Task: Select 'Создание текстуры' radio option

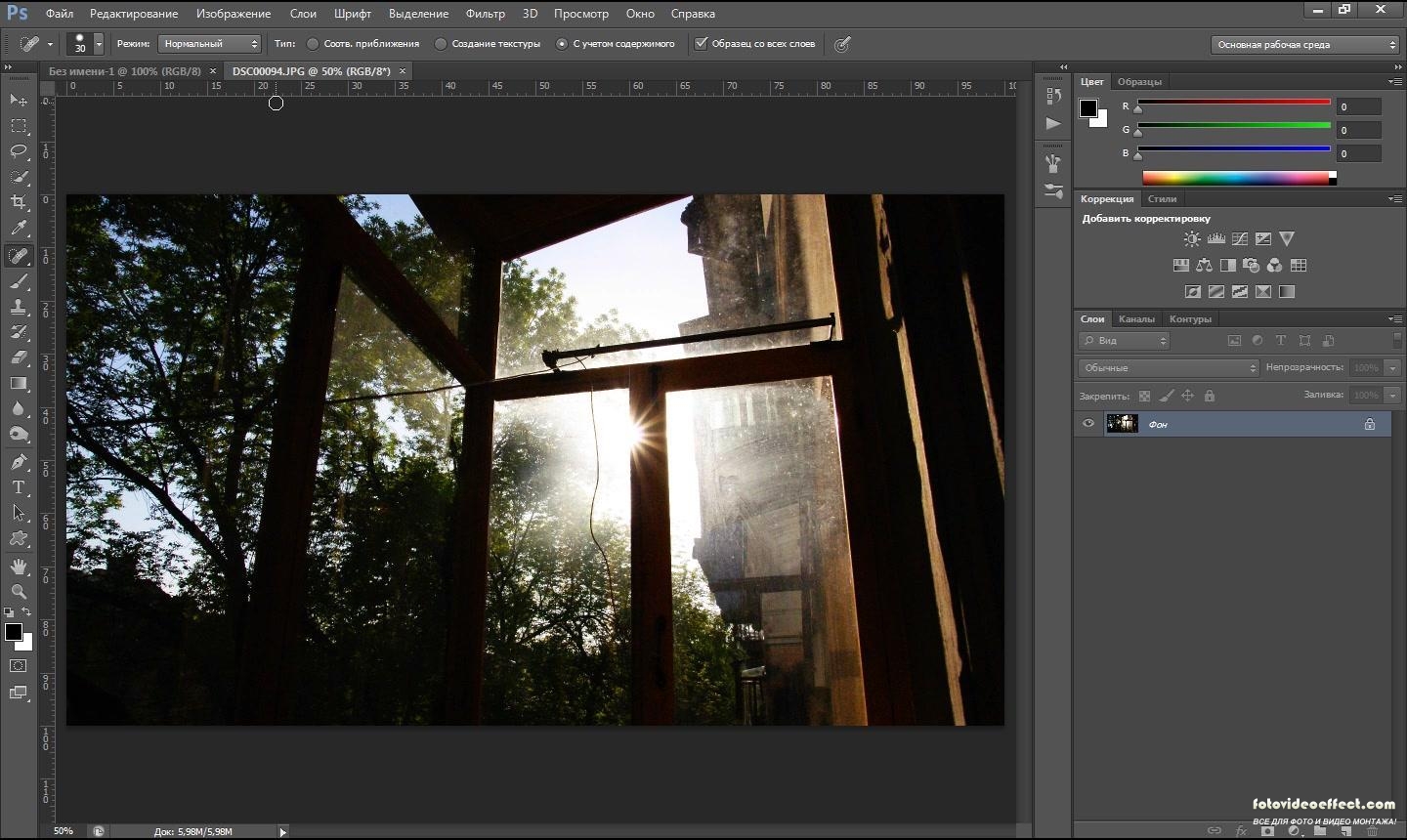Action: pyautogui.click(x=441, y=44)
